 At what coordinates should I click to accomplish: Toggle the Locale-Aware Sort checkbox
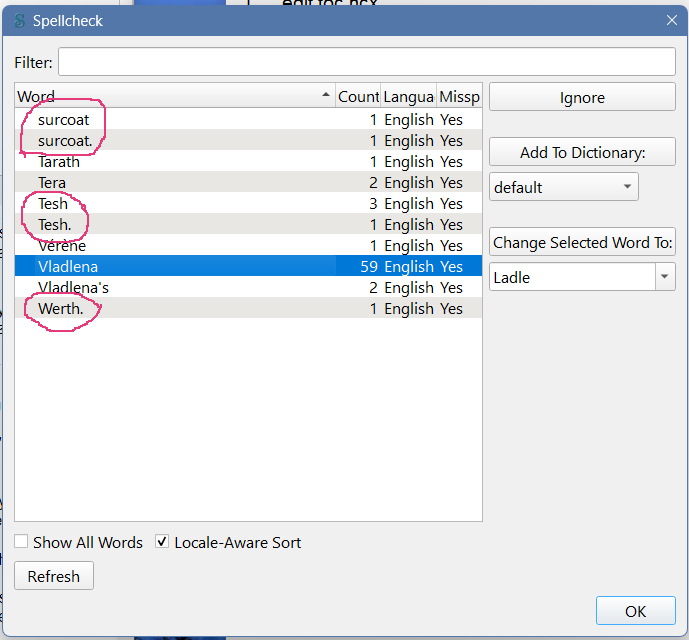[x=163, y=543]
